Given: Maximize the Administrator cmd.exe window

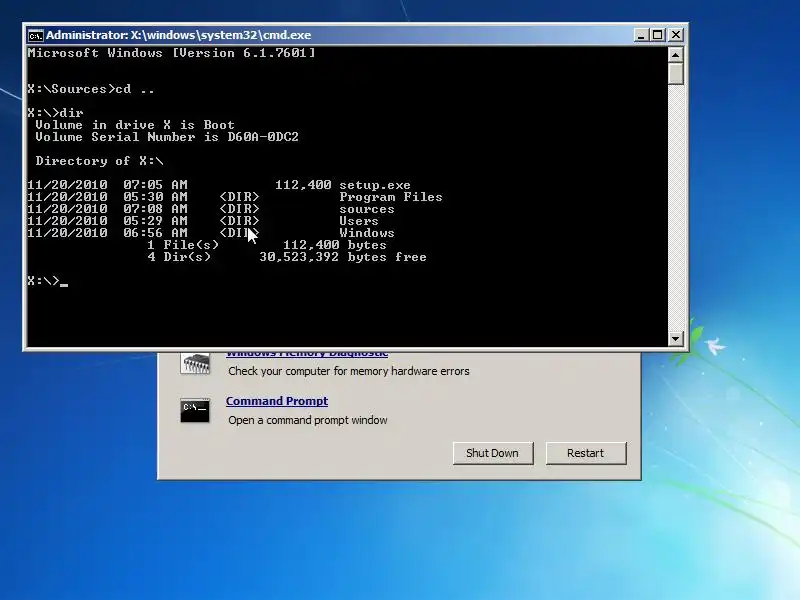Looking at the screenshot, I should coord(658,35).
